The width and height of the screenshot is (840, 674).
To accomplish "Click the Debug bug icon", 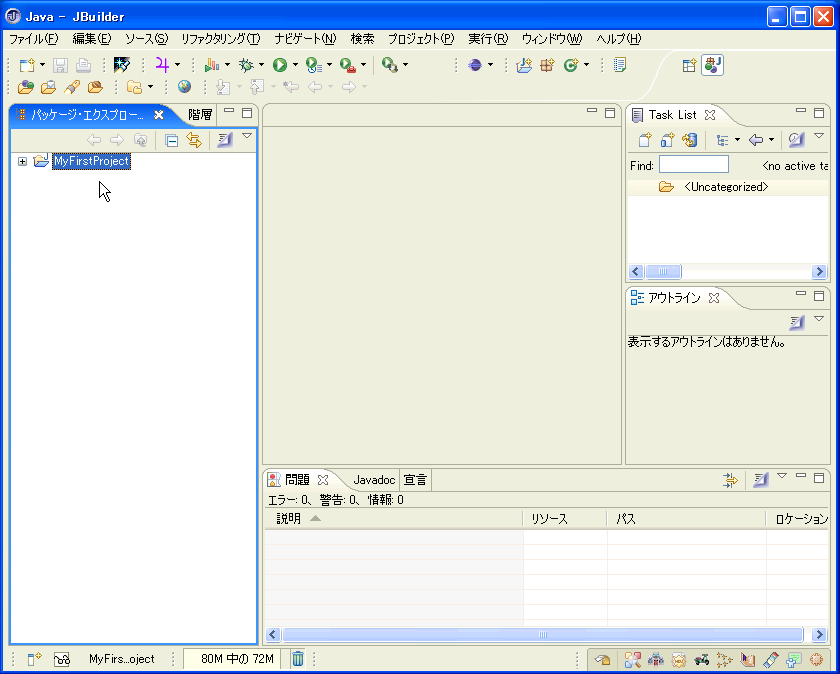I will point(245,65).
